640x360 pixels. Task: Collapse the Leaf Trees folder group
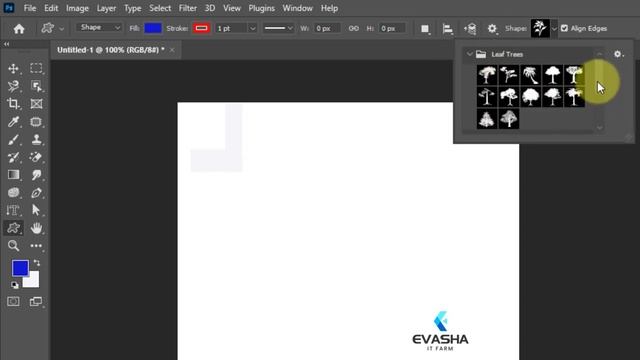pos(469,54)
